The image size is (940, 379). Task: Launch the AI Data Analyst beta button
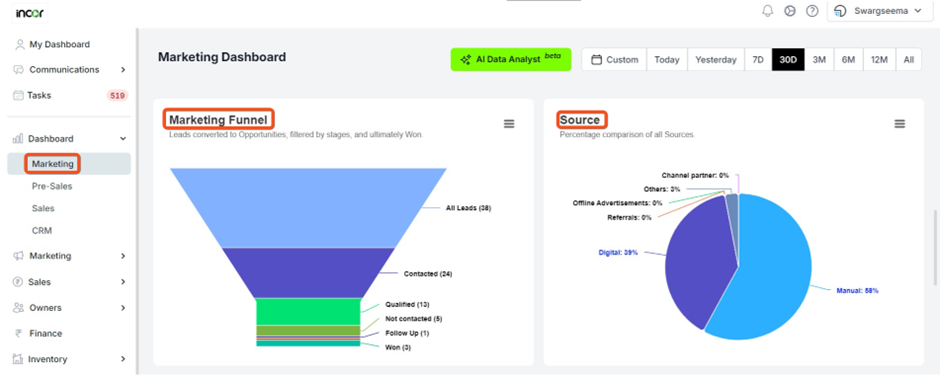click(511, 60)
